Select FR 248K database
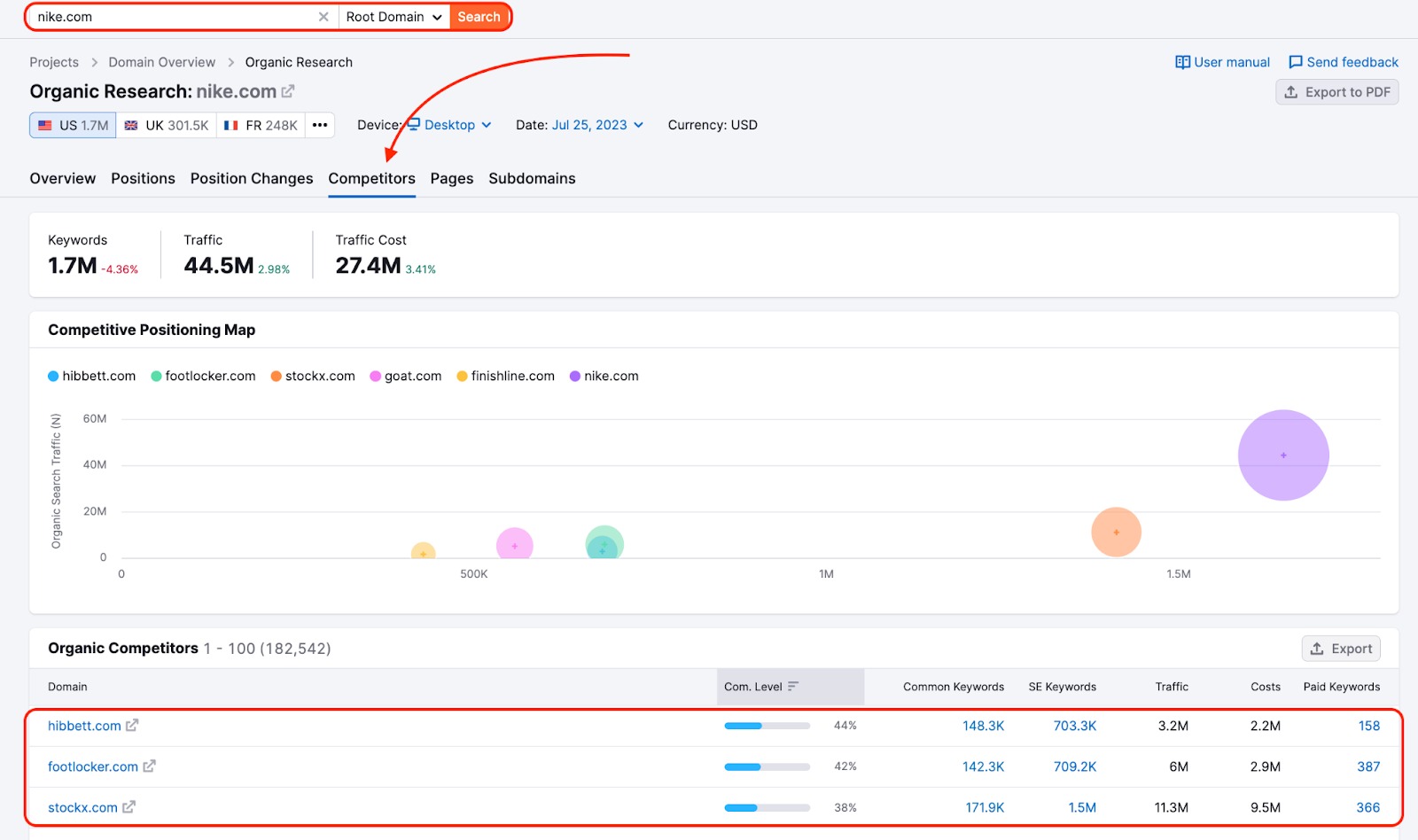Screen dimensions: 1418x840 (261, 125)
